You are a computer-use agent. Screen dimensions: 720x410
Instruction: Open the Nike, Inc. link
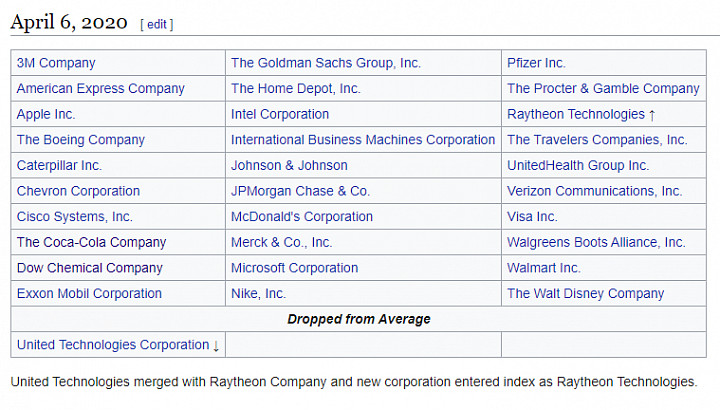pyautogui.click(x=259, y=294)
